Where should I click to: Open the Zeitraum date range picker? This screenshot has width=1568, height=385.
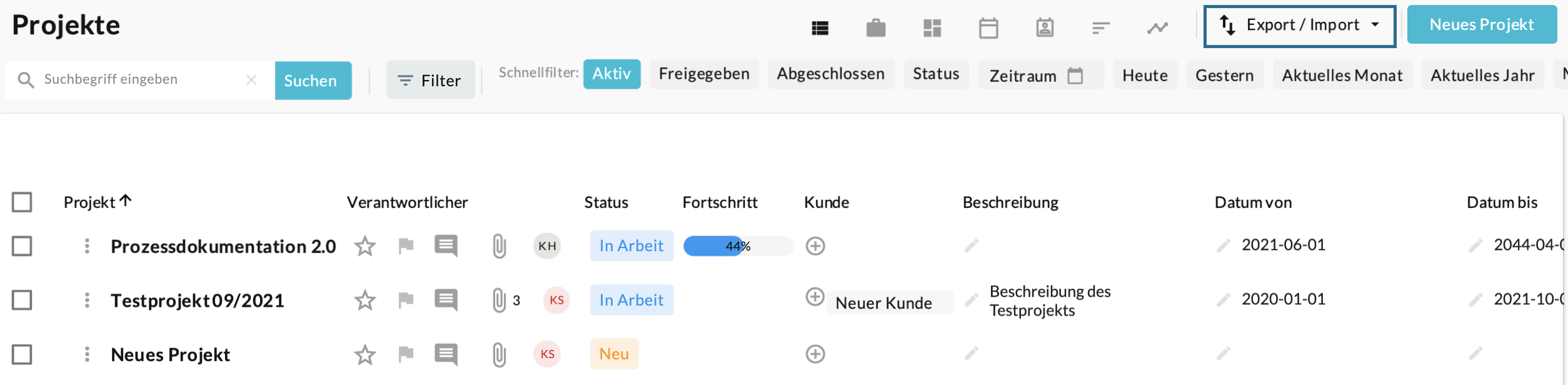[x=1040, y=76]
